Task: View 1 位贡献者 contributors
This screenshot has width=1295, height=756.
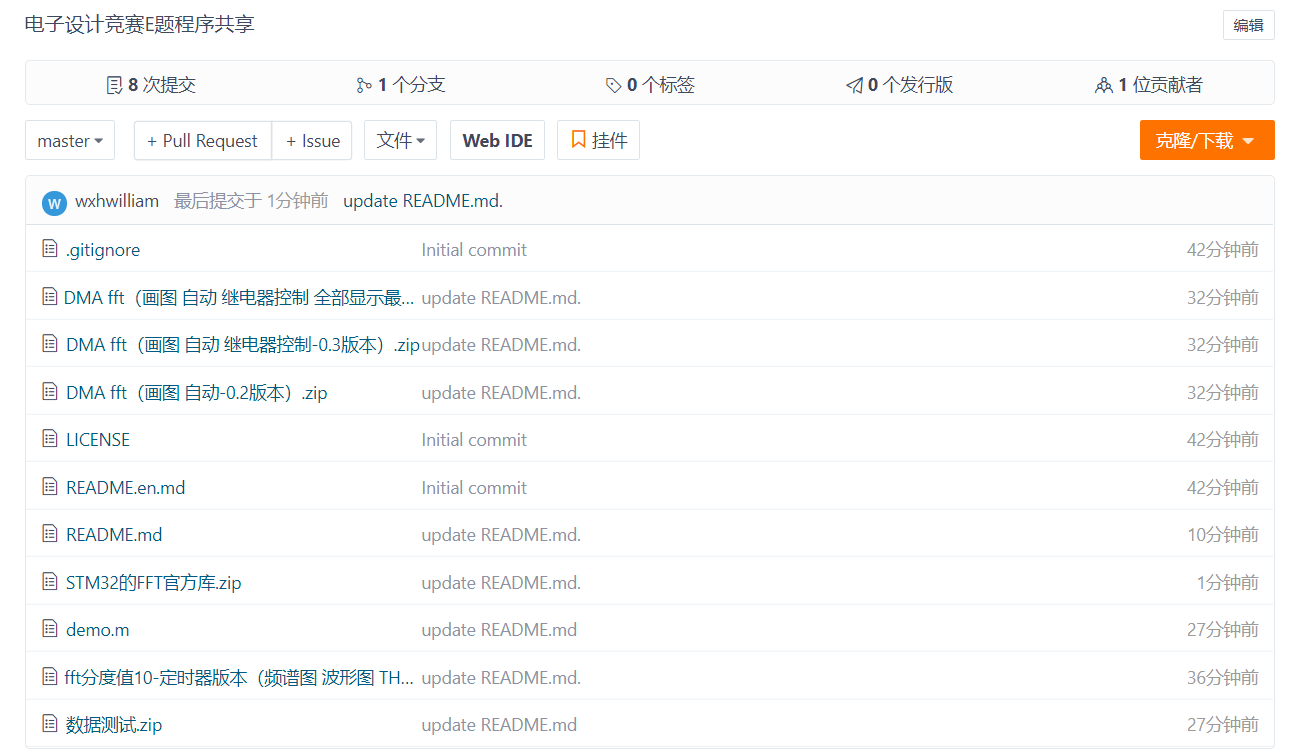Action: pyautogui.click(x=1149, y=85)
